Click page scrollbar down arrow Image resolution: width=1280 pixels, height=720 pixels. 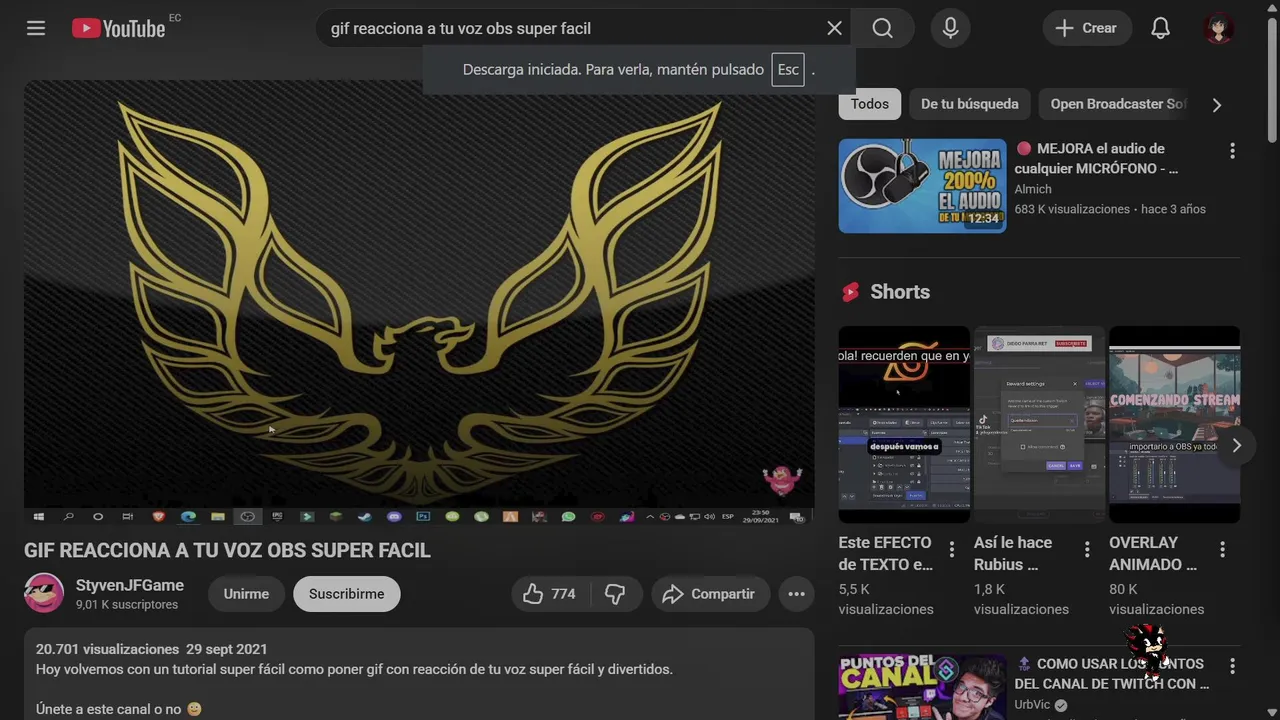[1272, 712]
